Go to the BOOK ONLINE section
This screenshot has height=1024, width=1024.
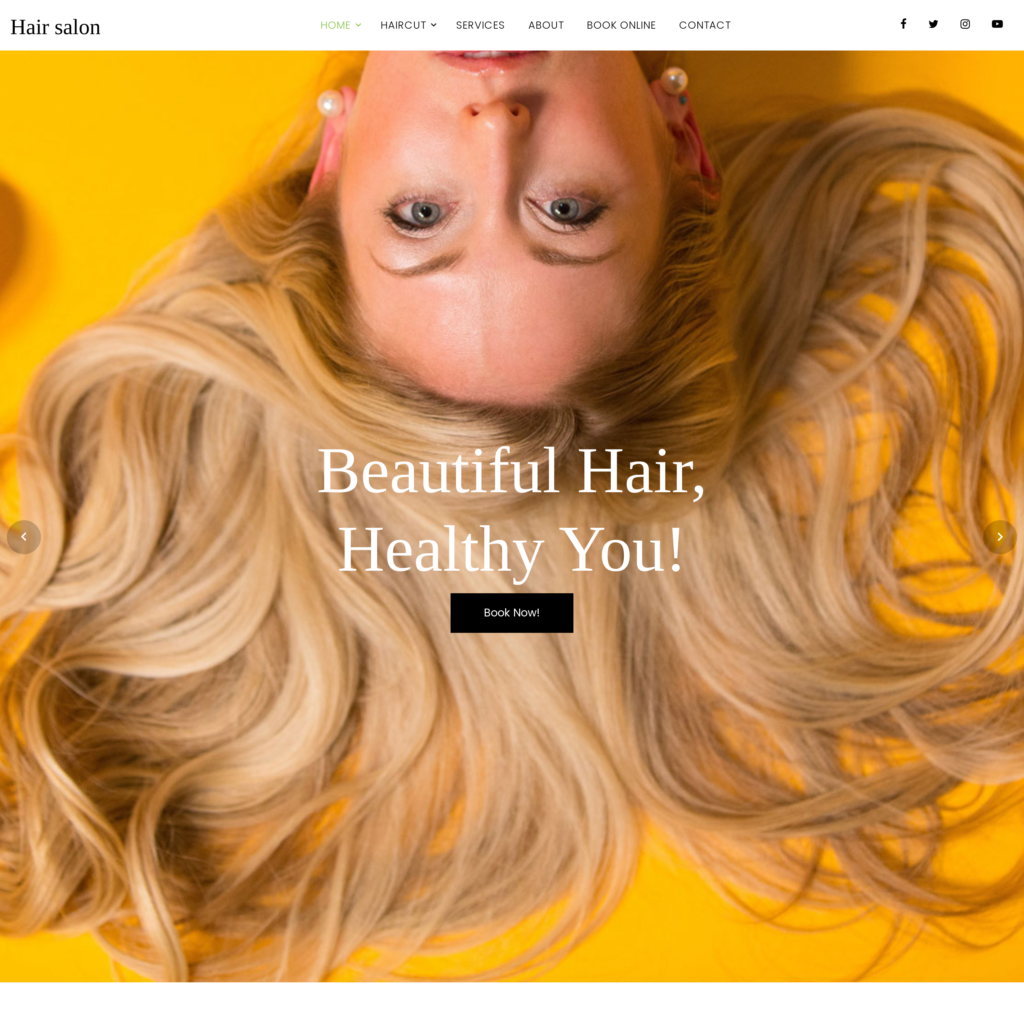click(x=621, y=25)
